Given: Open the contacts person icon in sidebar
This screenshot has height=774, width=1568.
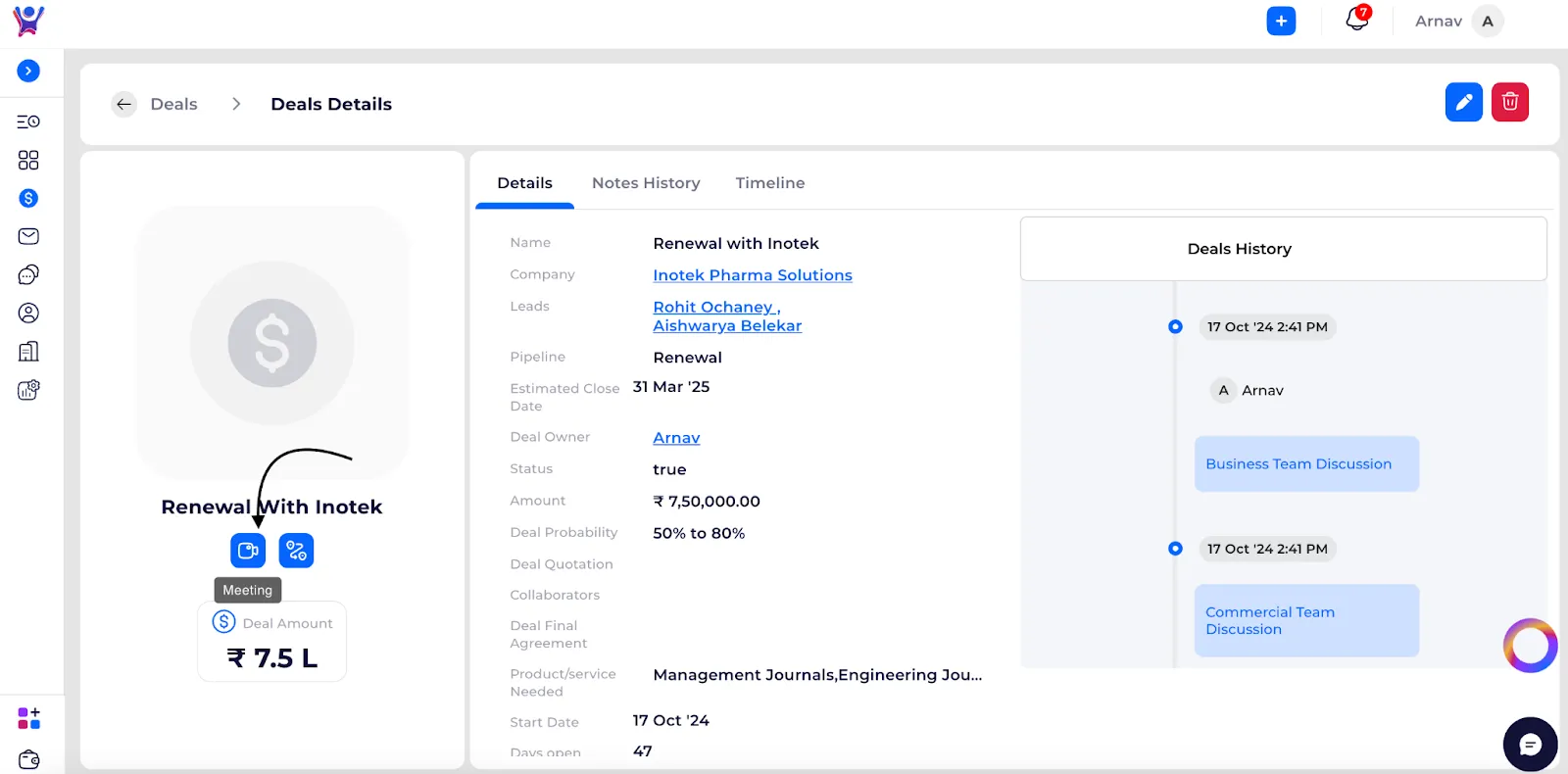Looking at the screenshot, I should coord(28,313).
